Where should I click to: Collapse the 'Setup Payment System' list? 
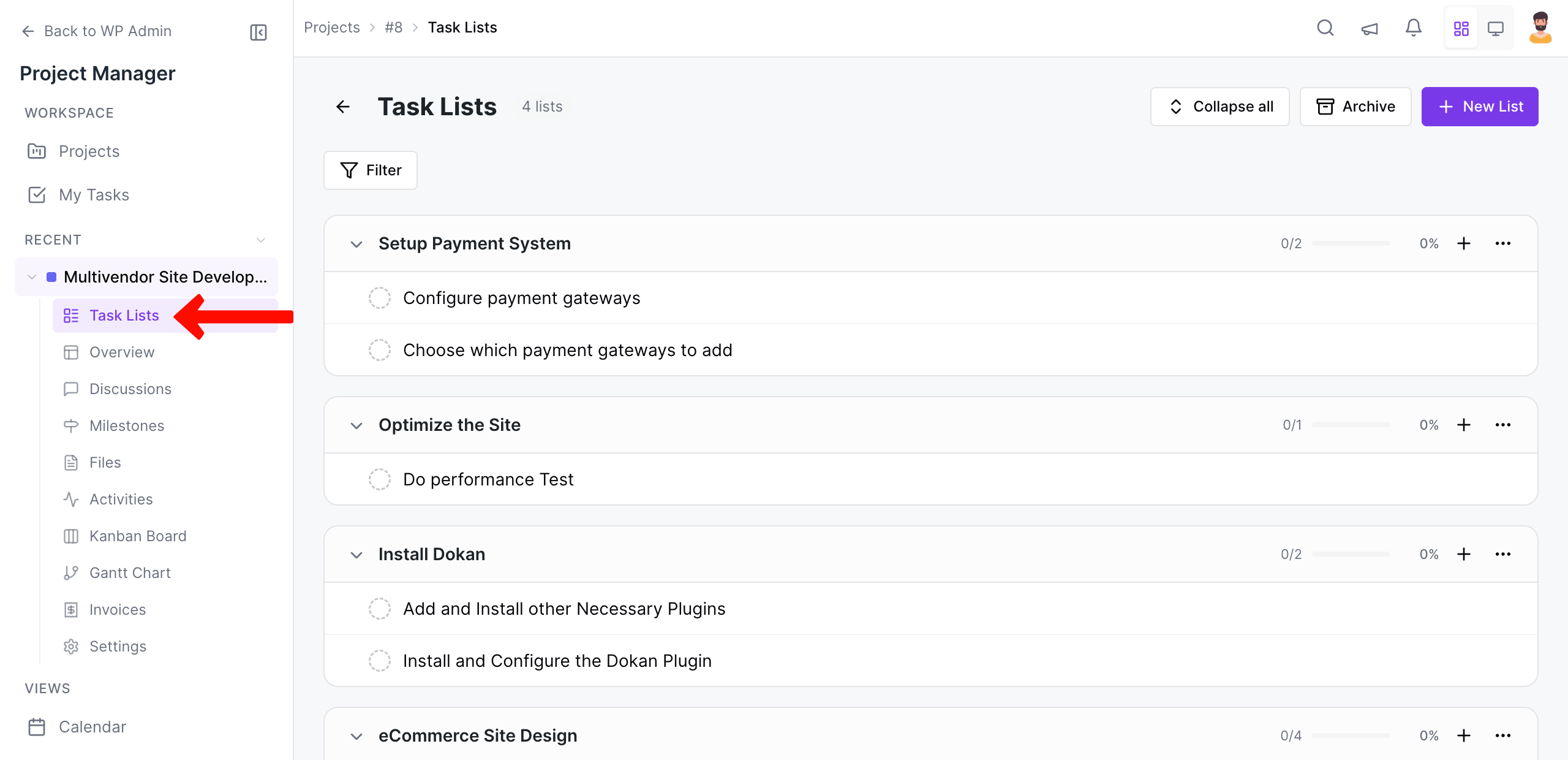pyautogui.click(x=356, y=243)
